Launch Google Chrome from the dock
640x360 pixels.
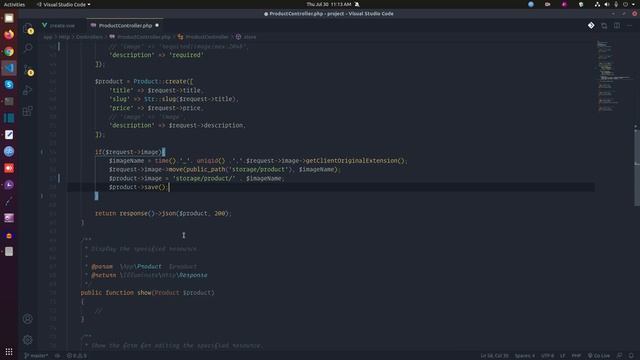point(9,51)
